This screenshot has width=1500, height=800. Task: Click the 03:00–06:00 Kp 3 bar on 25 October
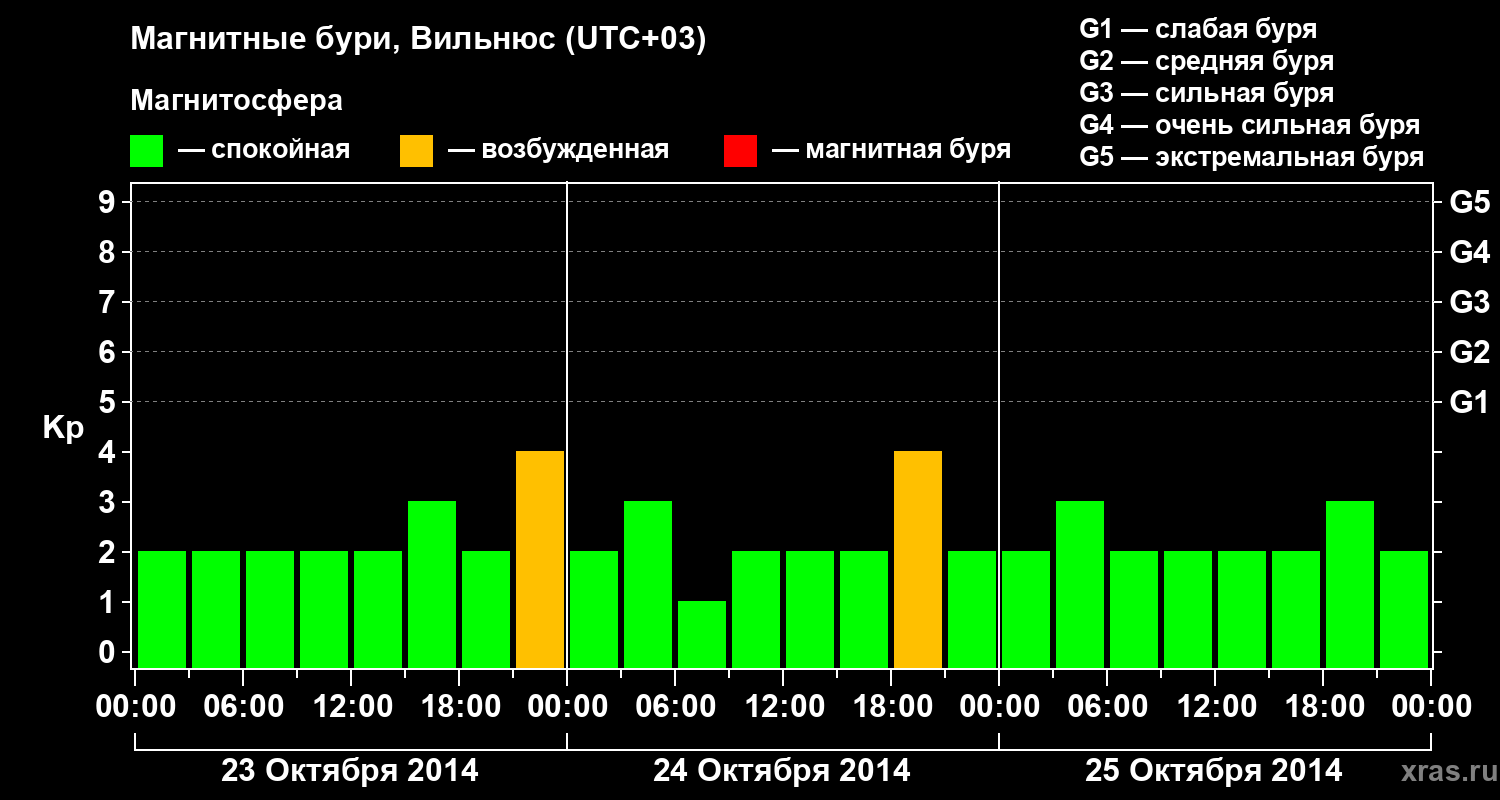pyautogui.click(x=1080, y=585)
